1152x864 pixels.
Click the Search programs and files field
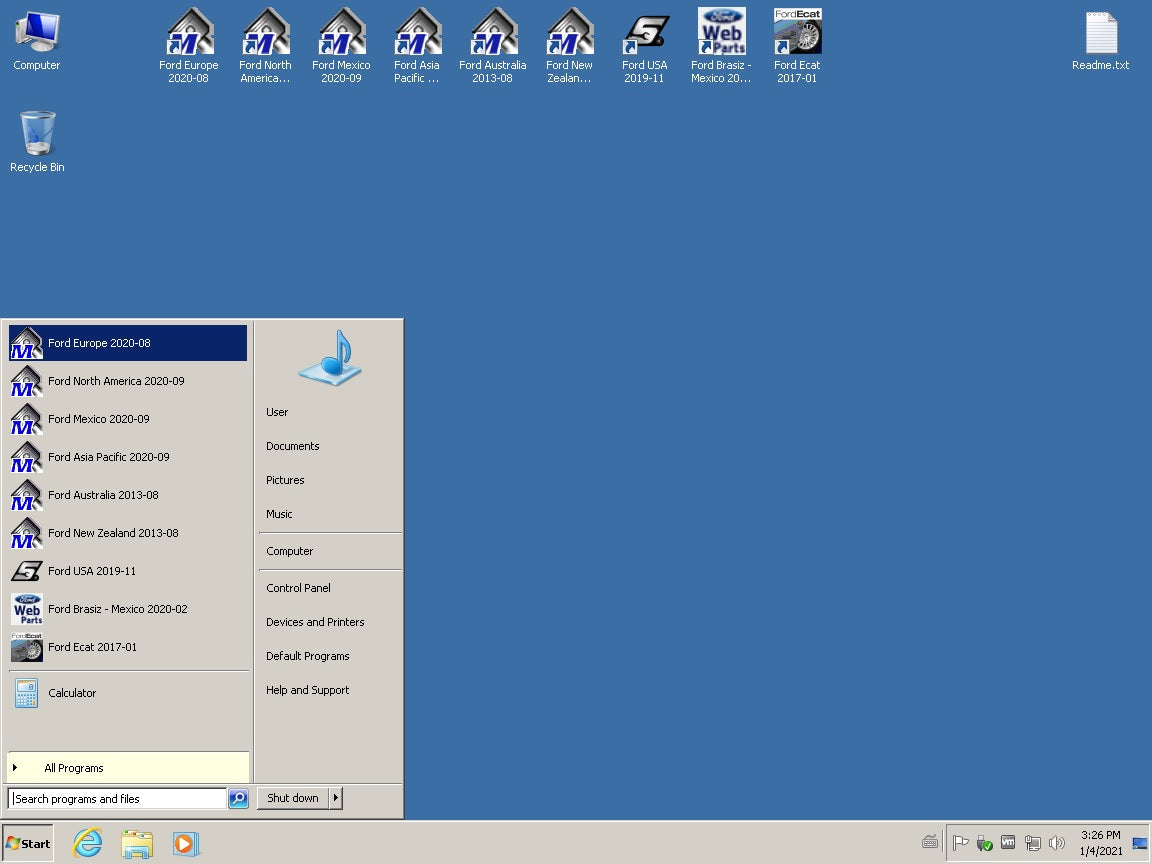117,799
